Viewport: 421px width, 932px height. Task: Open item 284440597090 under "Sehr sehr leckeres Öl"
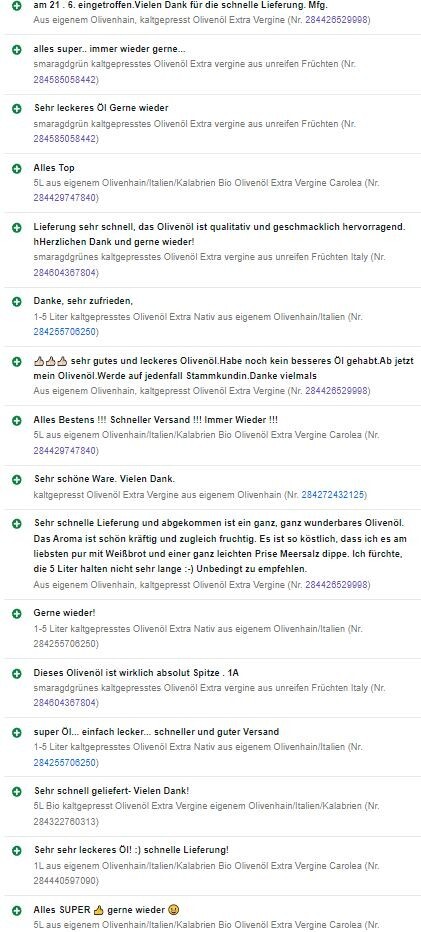tap(65, 880)
